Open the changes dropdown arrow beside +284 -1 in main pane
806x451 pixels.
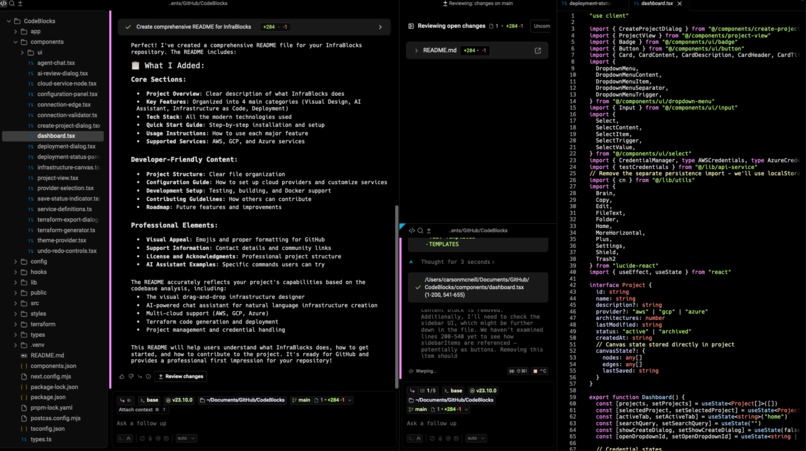click(x=350, y=400)
